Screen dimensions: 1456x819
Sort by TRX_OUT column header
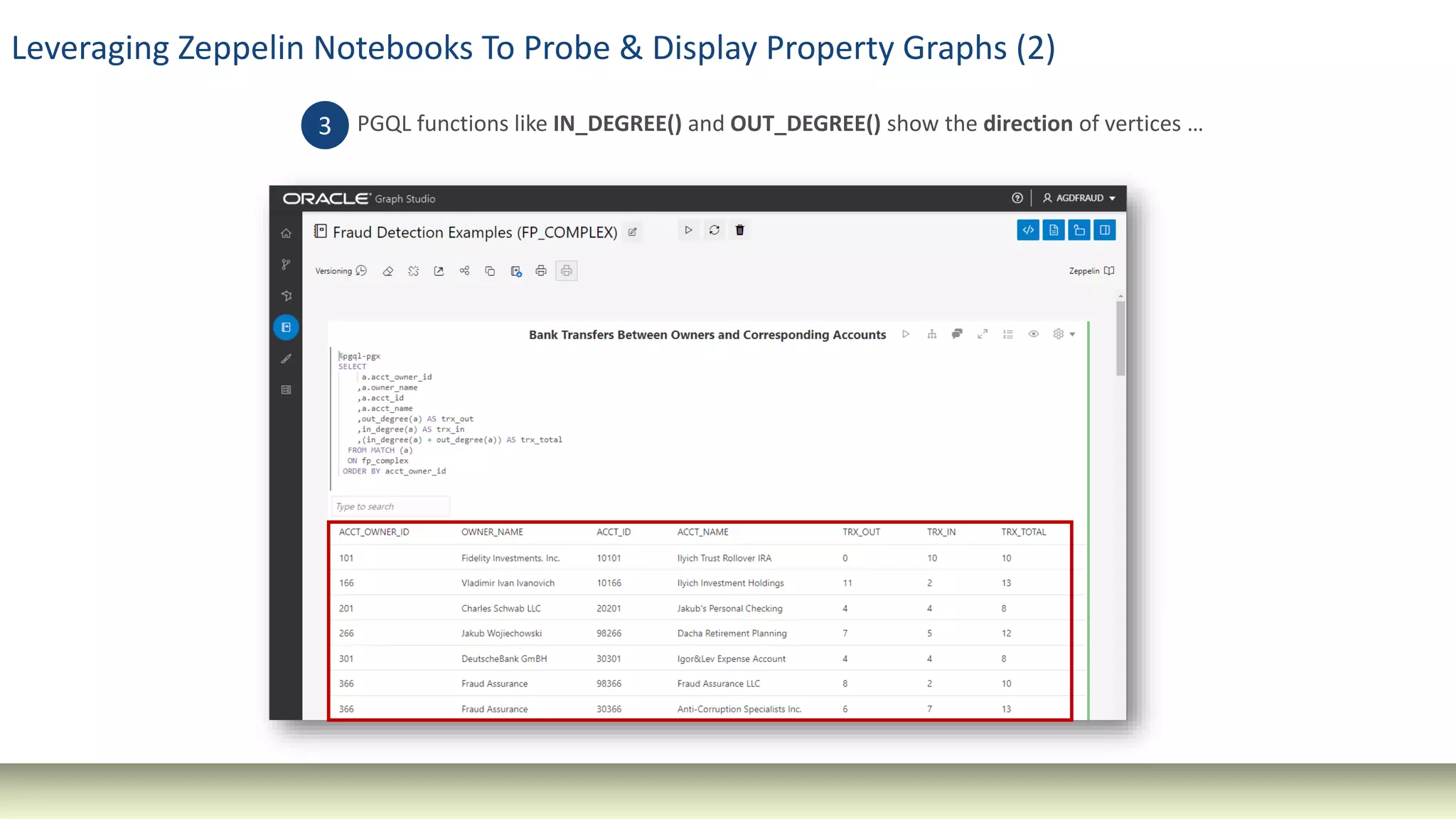pos(861,532)
